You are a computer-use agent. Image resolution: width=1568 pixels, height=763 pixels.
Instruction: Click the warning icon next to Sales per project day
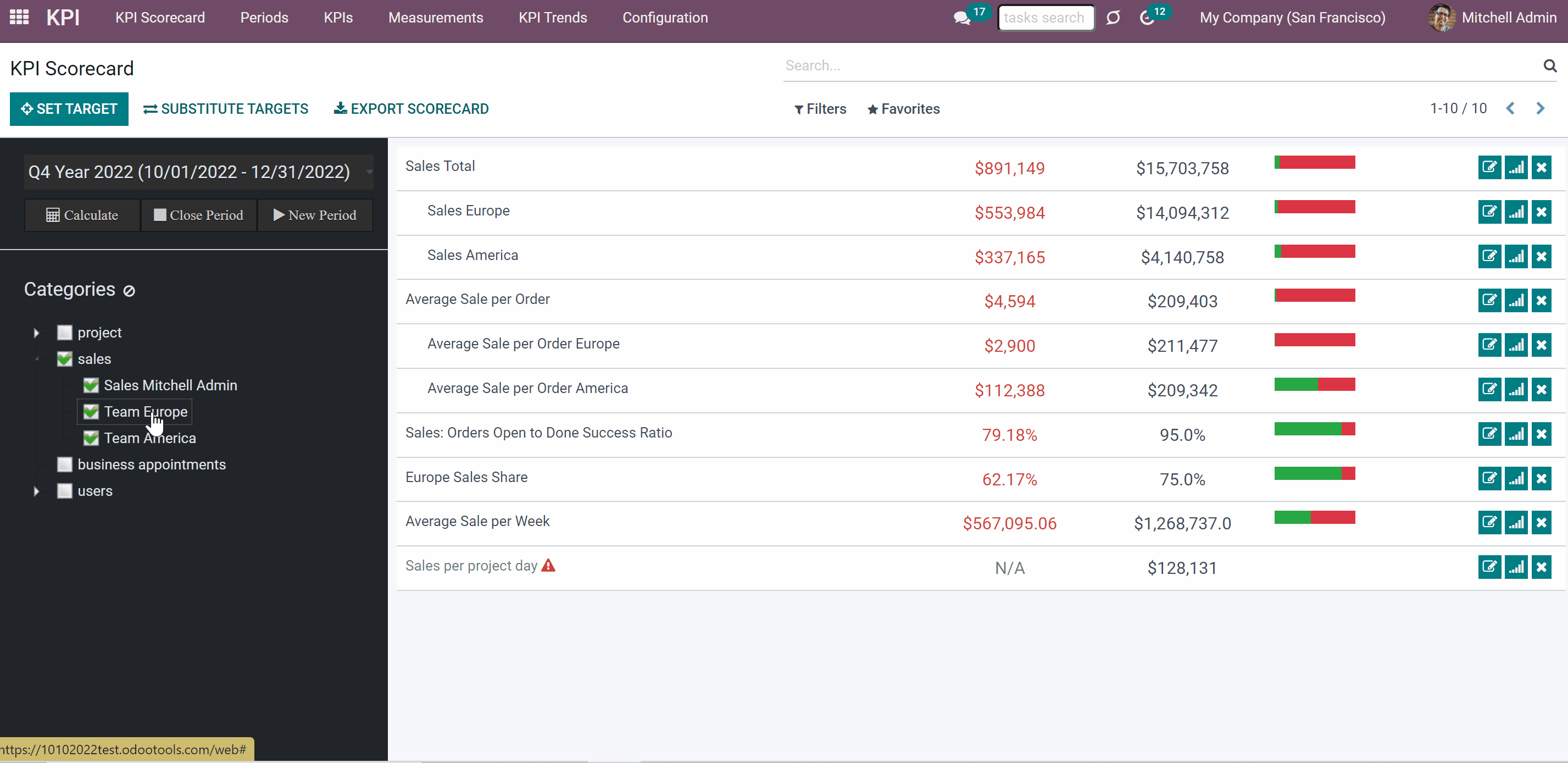[x=548, y=565]
